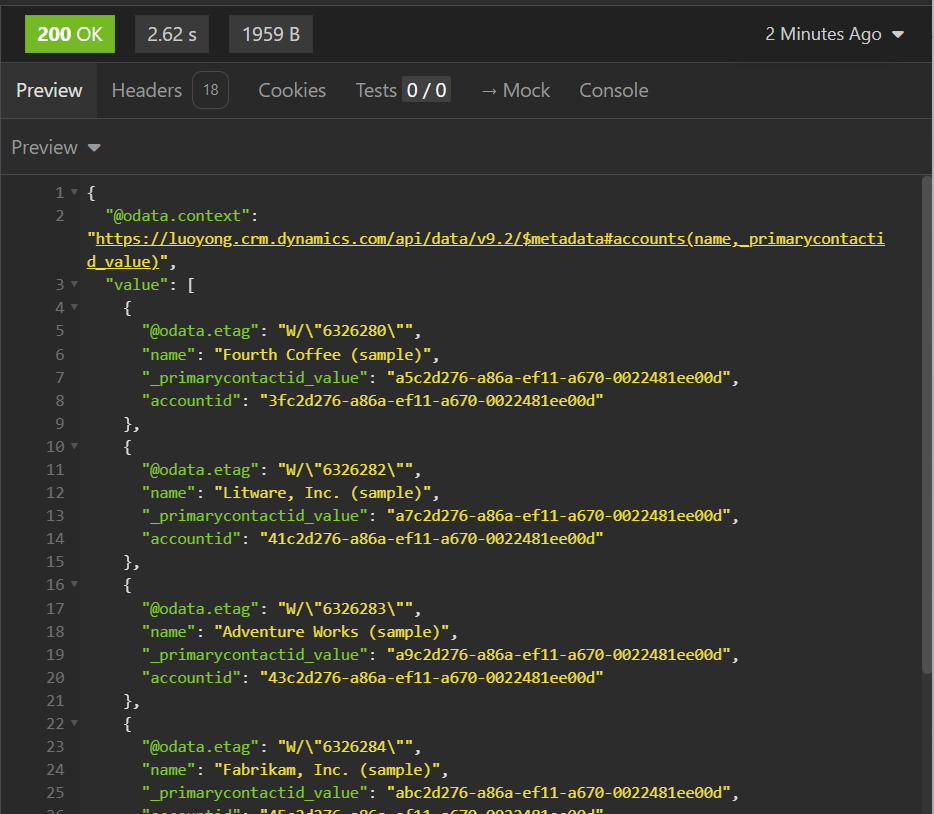Viewport: 934px width, 814px height.
Task: Click the 200 OK status badge
Action: click(70, 34)
